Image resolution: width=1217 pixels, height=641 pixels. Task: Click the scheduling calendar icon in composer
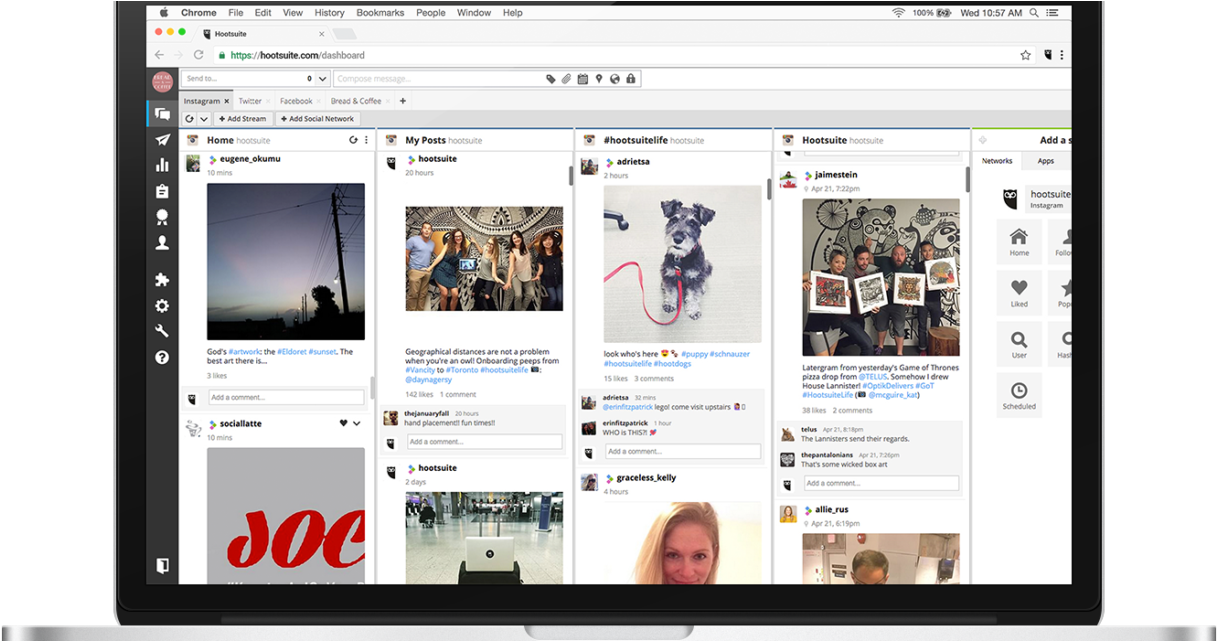point(583,79)
